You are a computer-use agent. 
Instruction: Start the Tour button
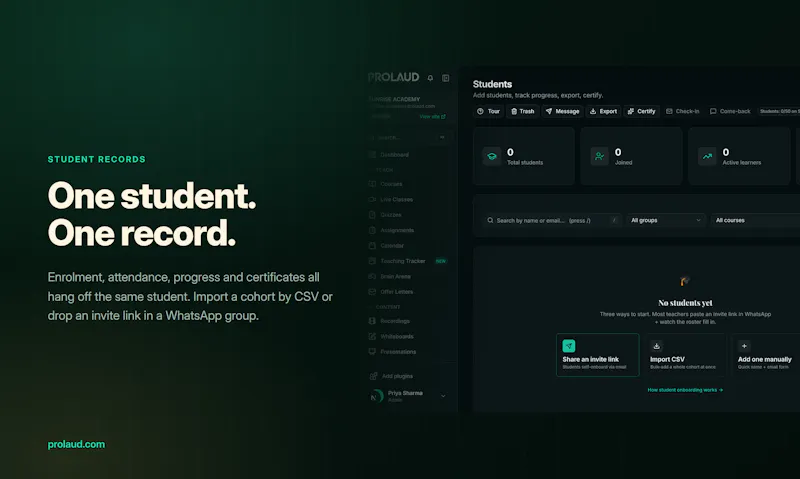(x=488, y=111)
